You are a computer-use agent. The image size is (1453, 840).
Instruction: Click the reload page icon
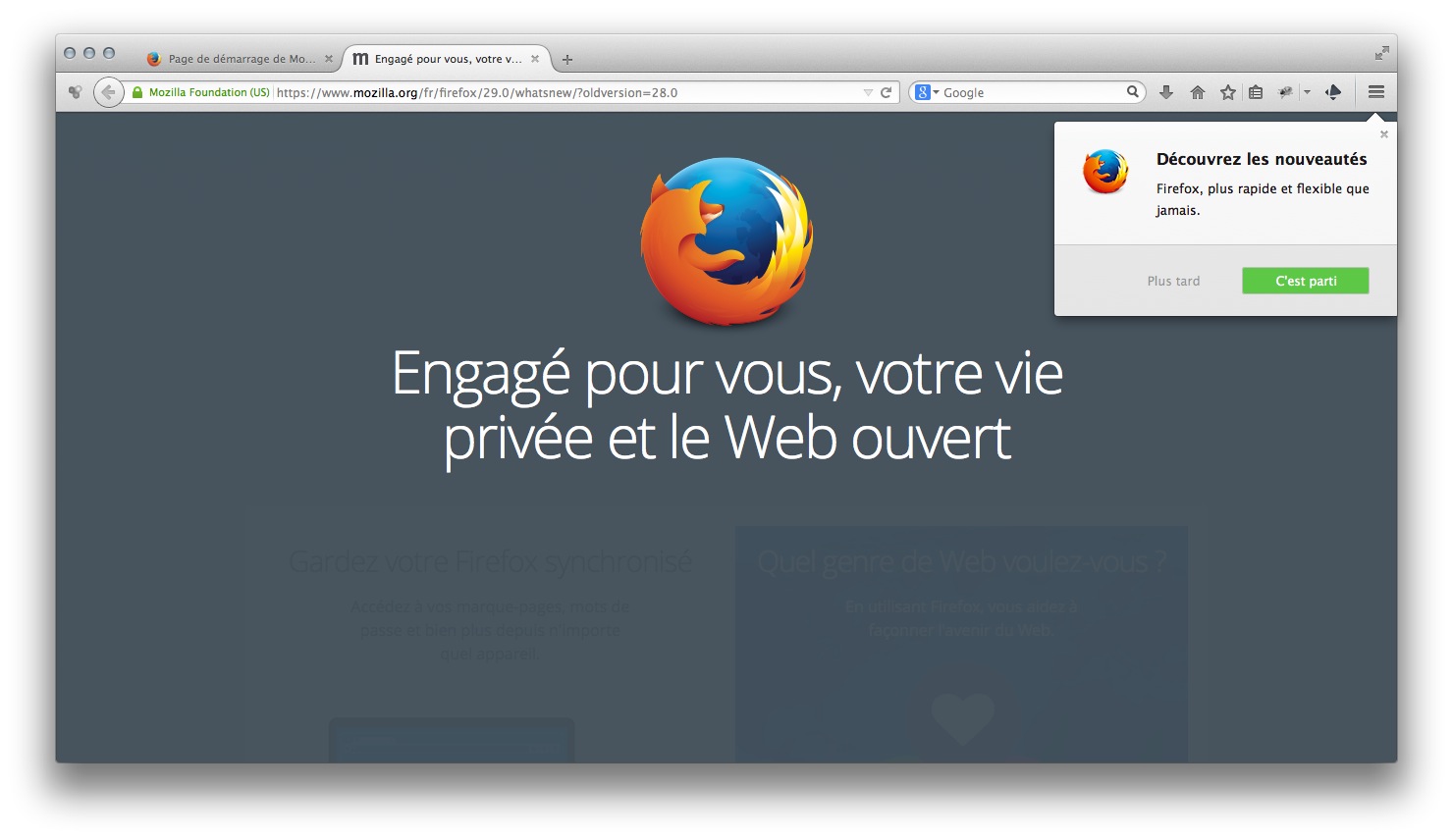[x=886, y=92]
